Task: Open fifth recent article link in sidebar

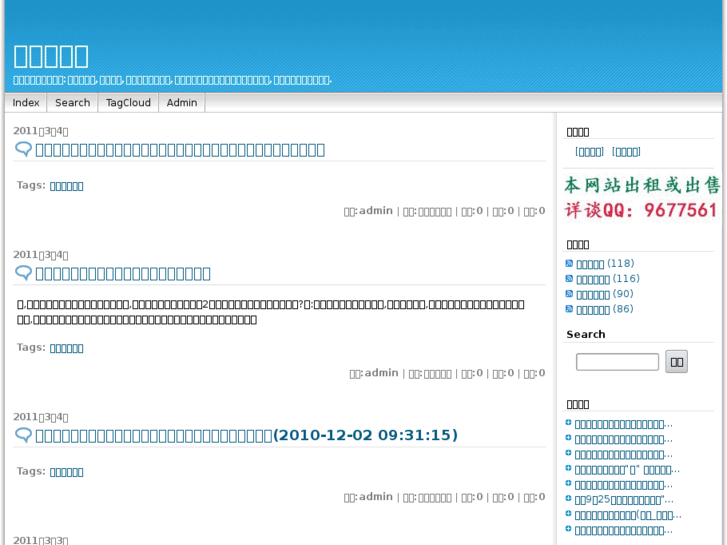Action: [x=624, y=486]
